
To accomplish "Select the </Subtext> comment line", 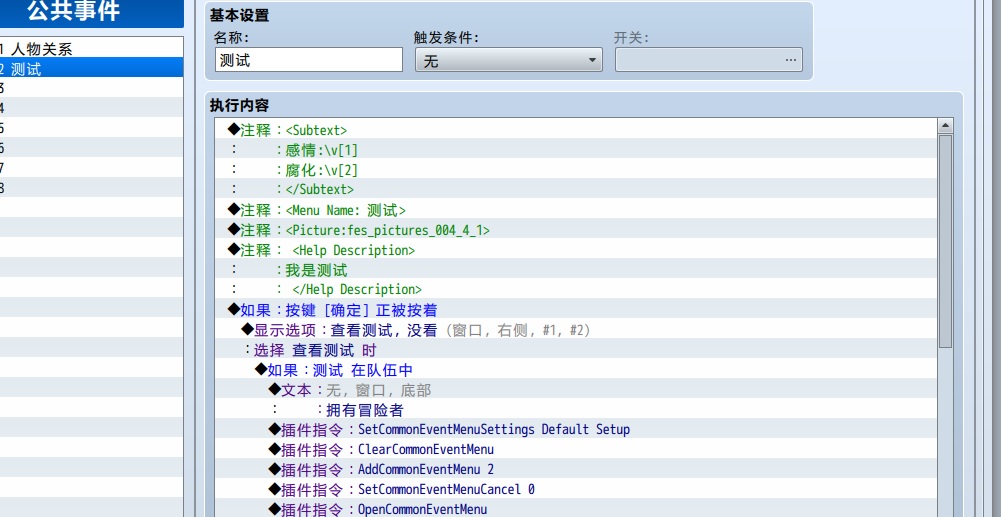I will click(x=576, y=190).
